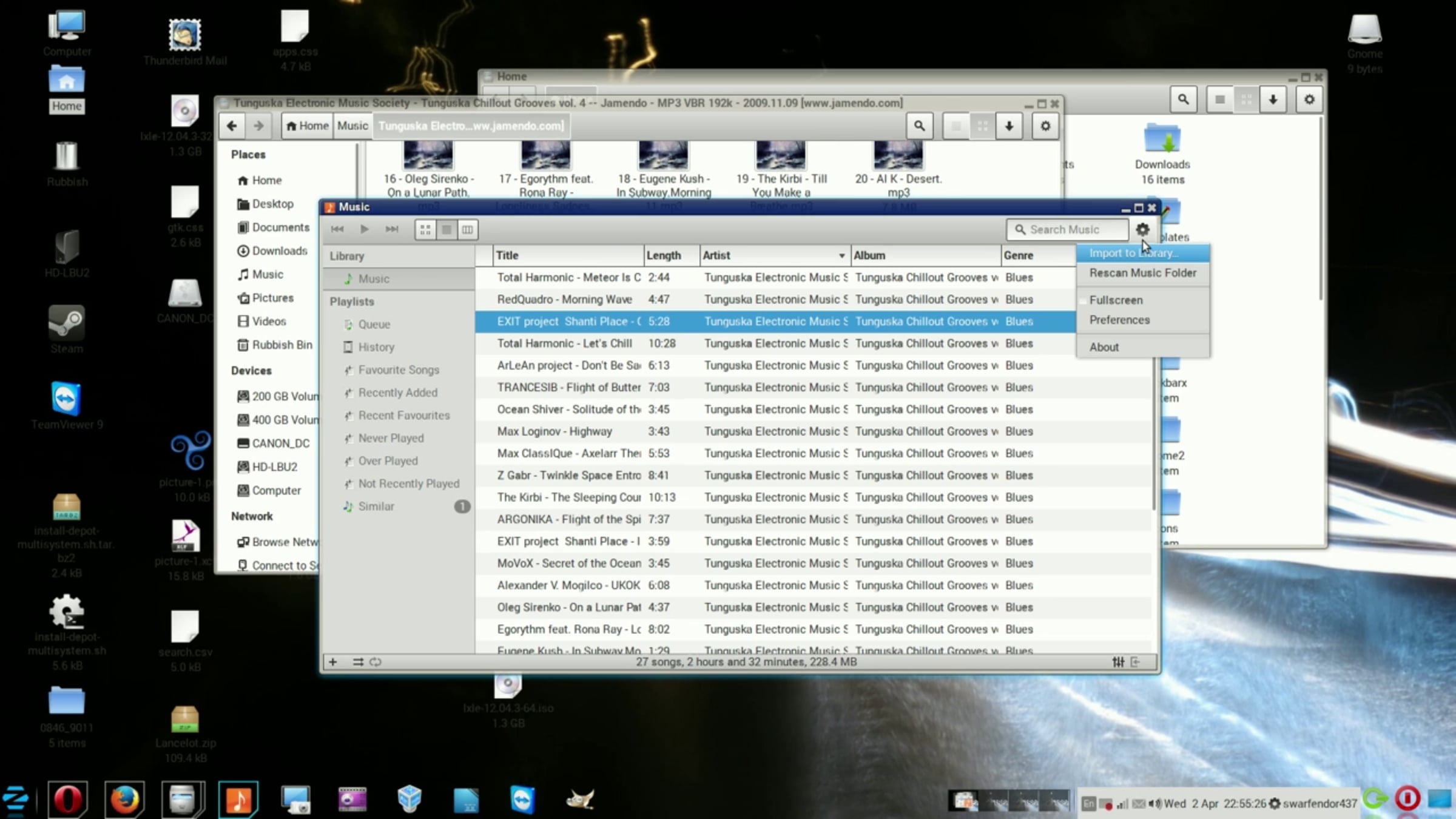The width and height of the screenshot is (1456, 819).
Task: Select the song "Total Harmonic - Let's Chill"
Action: pyautogui.click(x=813, y=343)
